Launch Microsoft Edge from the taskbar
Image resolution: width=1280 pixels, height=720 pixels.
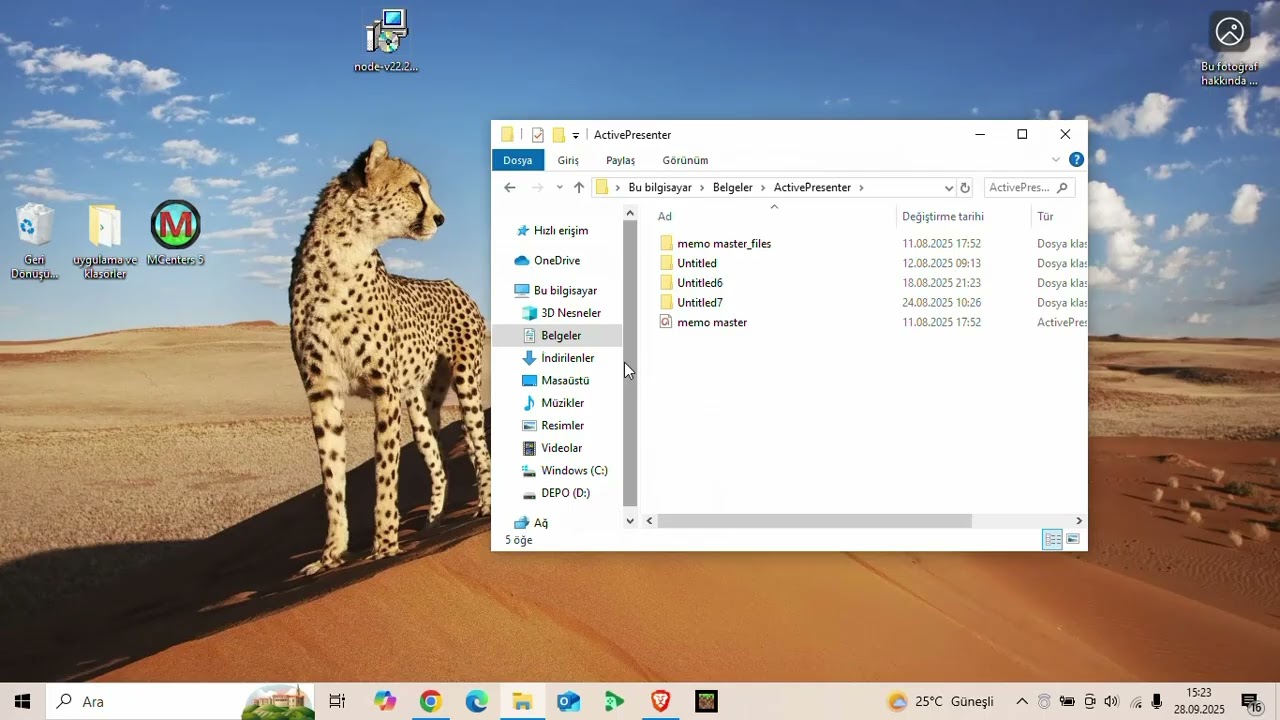(x=477, y=702)
